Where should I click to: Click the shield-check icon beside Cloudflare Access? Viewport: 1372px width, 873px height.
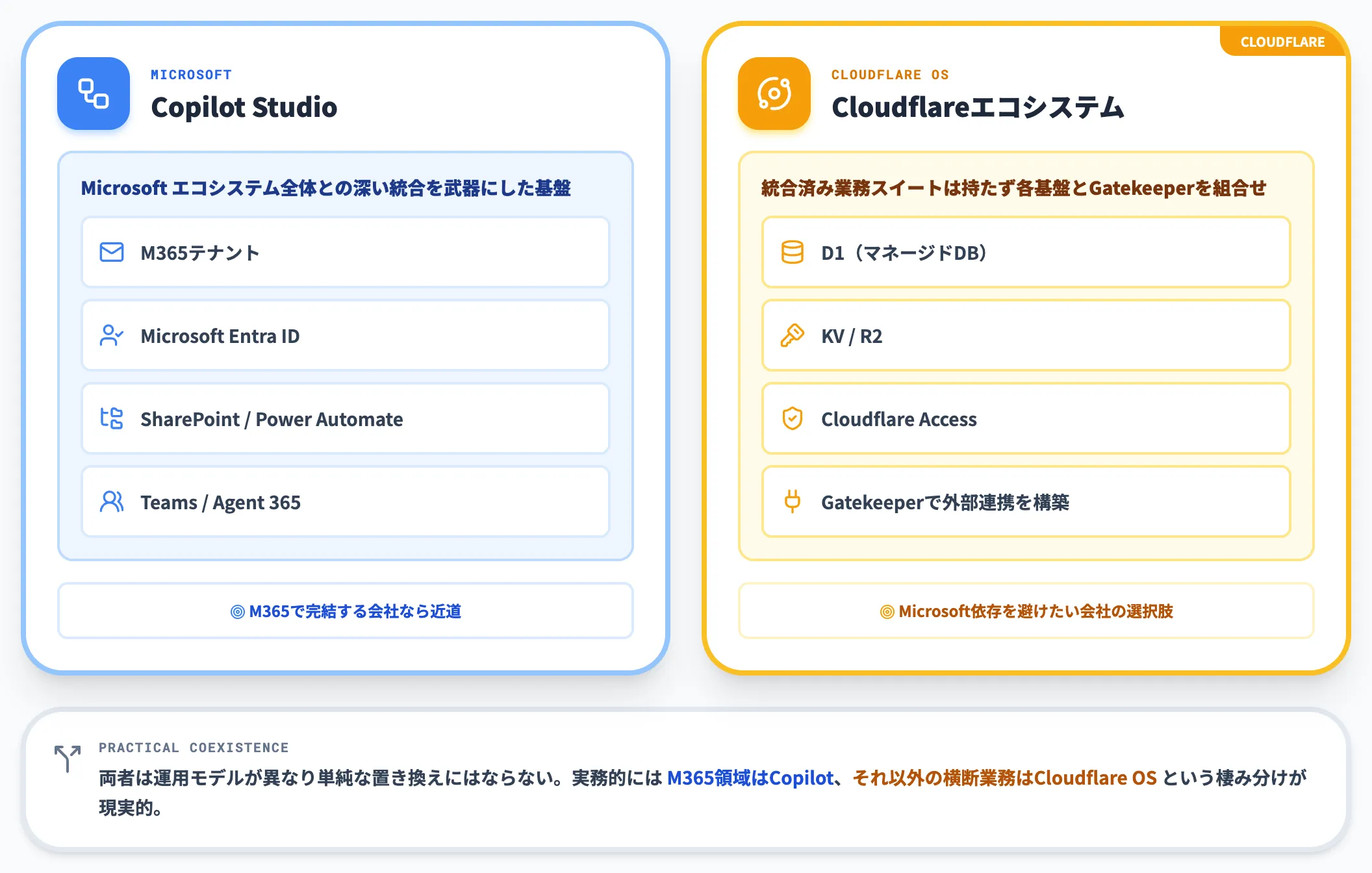(793, 418)
